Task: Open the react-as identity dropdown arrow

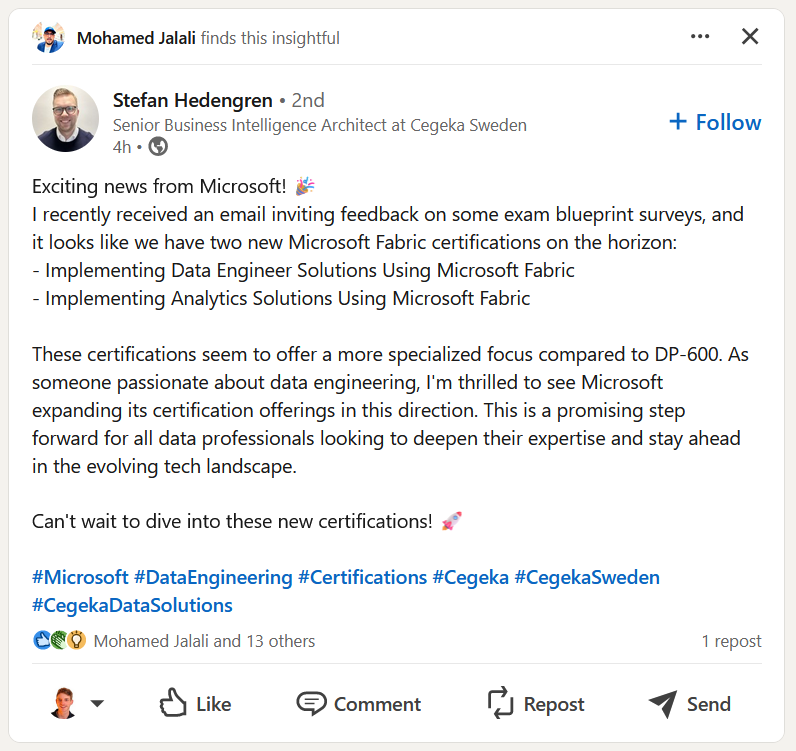Action: click(97, 704)
